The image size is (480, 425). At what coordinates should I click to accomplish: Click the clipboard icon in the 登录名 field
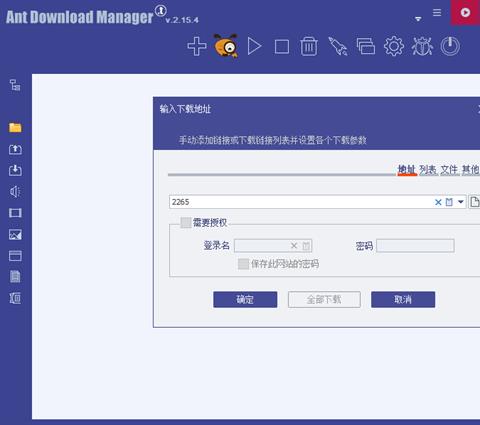click(x=306, y=246)
